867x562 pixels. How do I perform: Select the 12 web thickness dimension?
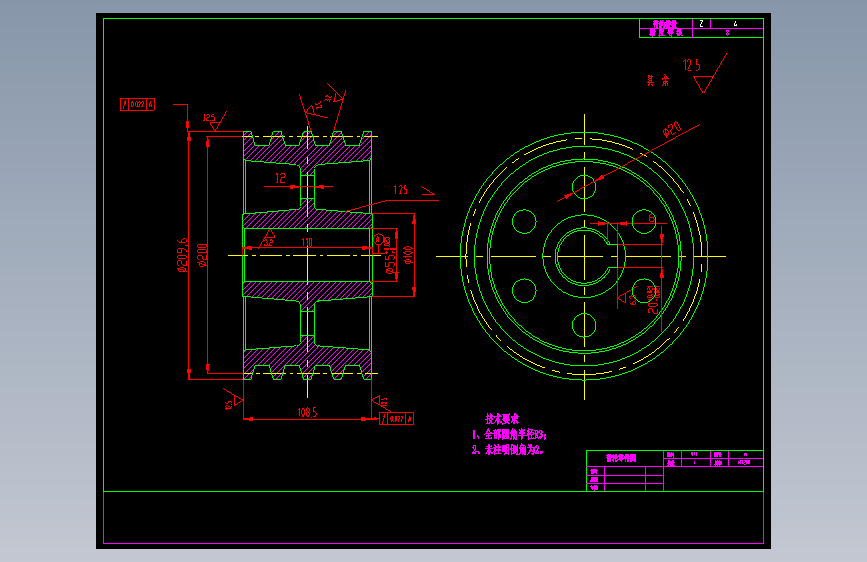280,178
